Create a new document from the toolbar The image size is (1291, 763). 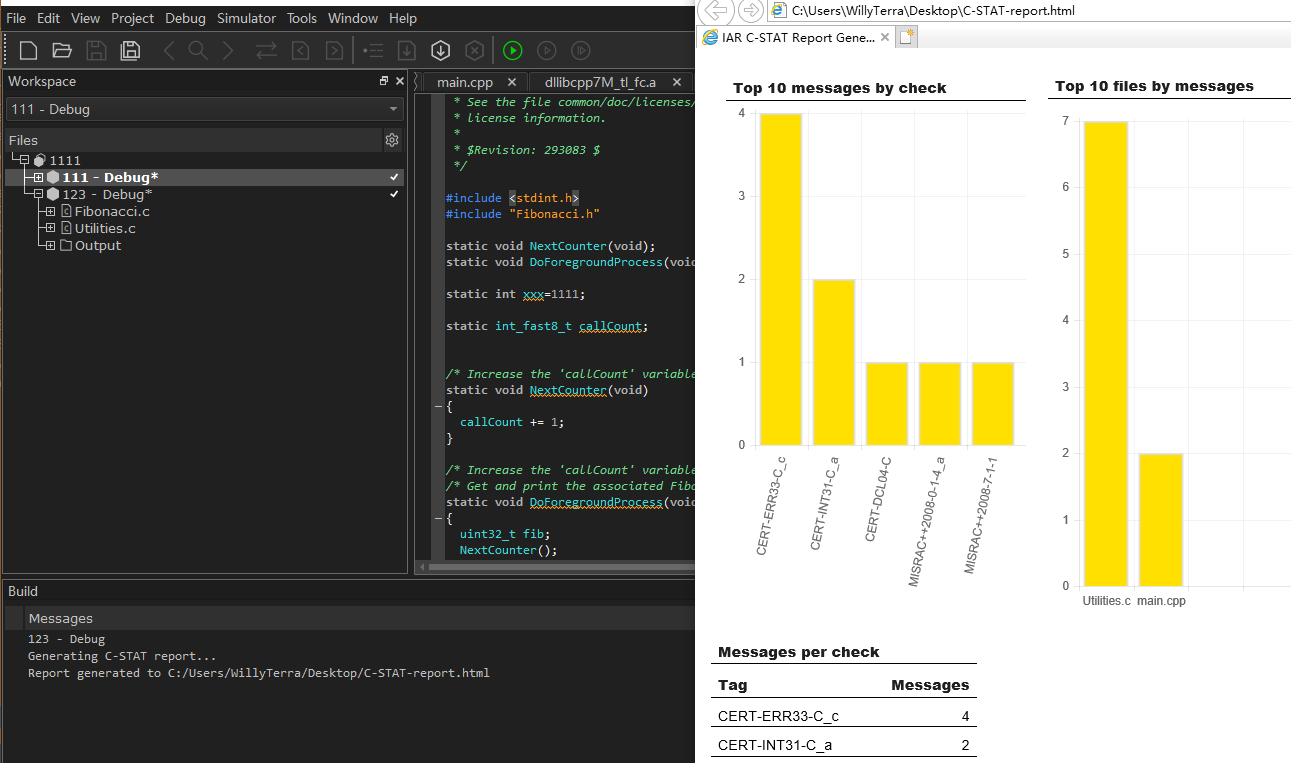(x=29, y=50)
